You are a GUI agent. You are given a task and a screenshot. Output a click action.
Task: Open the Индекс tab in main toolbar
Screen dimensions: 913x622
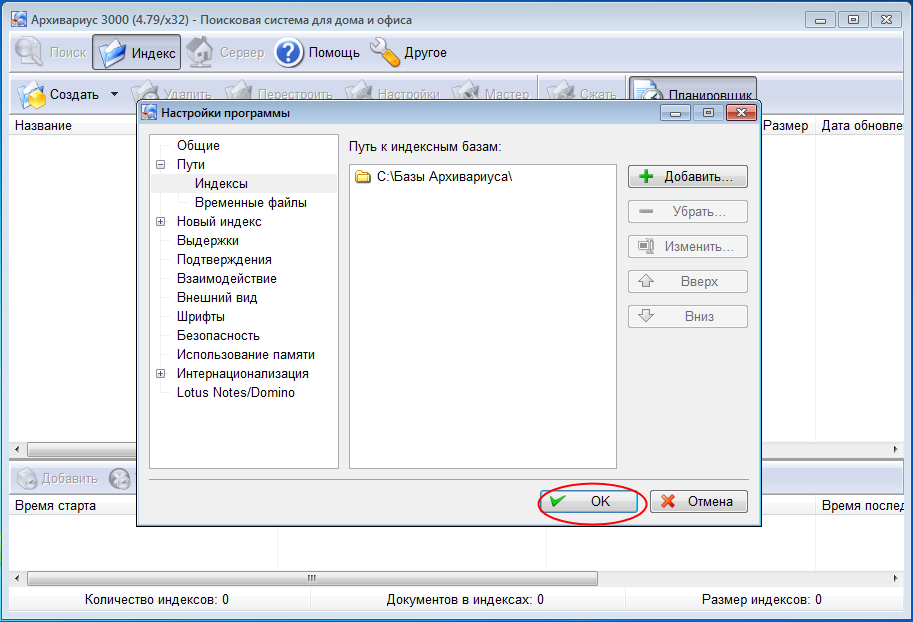pos(137,52)
